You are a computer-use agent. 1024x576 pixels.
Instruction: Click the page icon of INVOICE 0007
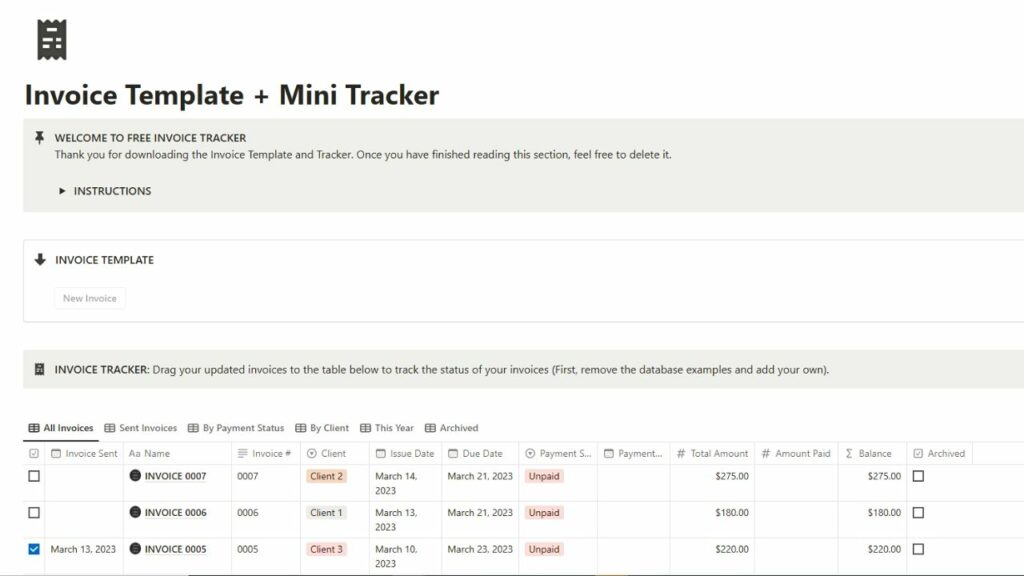click(x=135, y=476)
